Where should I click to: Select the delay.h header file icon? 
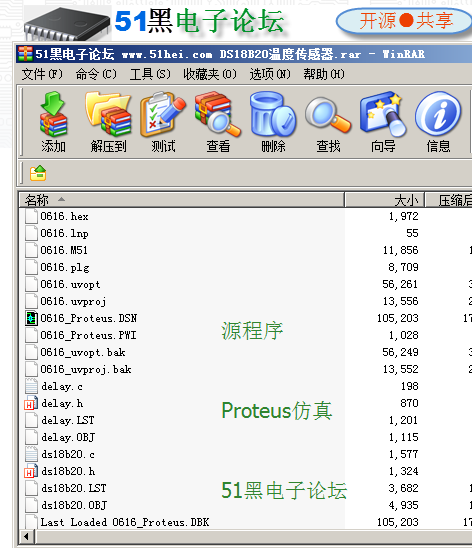point(31,403)
